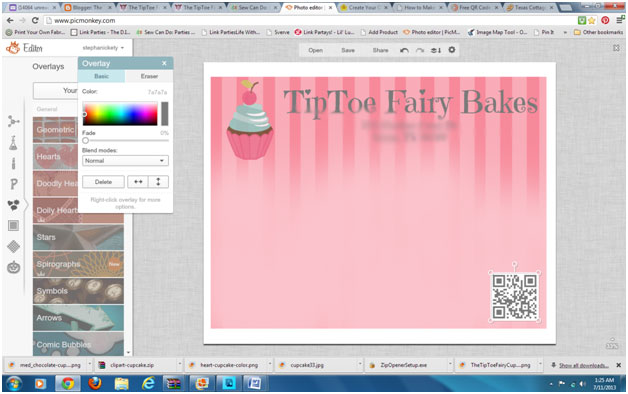Click Share in the top toolbar
The width and height of the screenshot is (628, 394).
point(380,50)
